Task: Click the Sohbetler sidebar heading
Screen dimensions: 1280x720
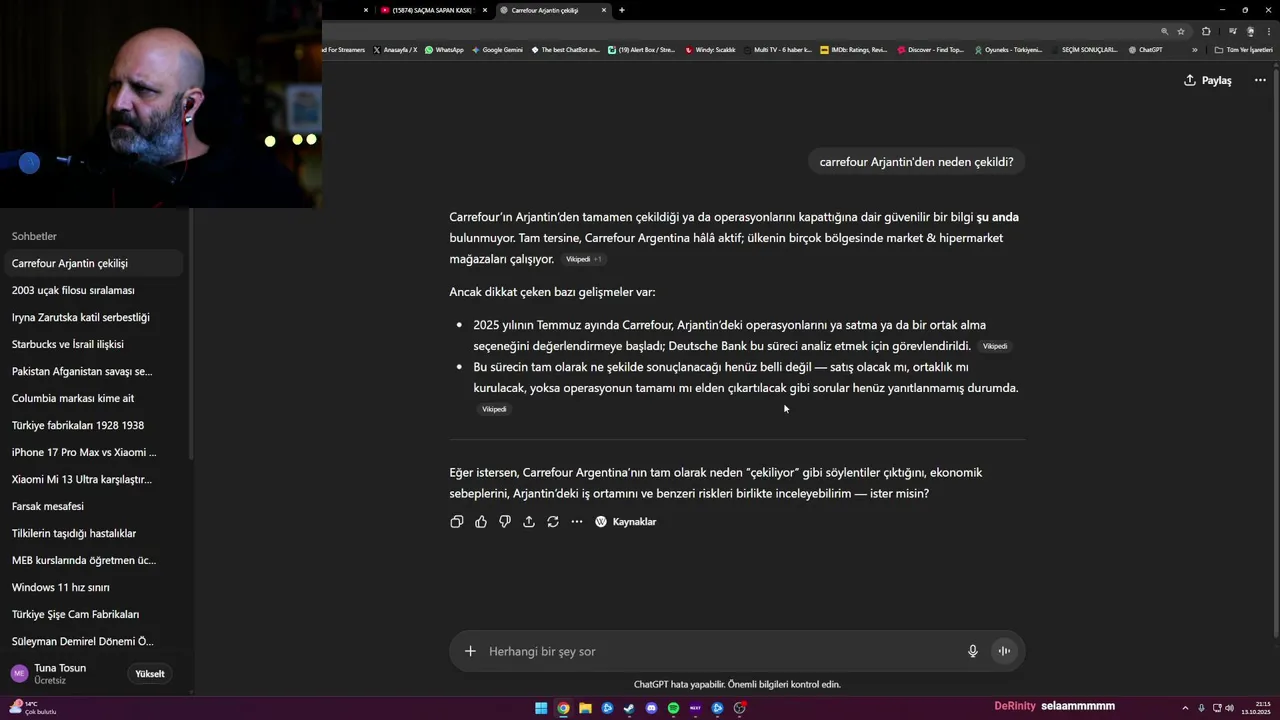Action: pyautogui.click(x=34, y=236)
